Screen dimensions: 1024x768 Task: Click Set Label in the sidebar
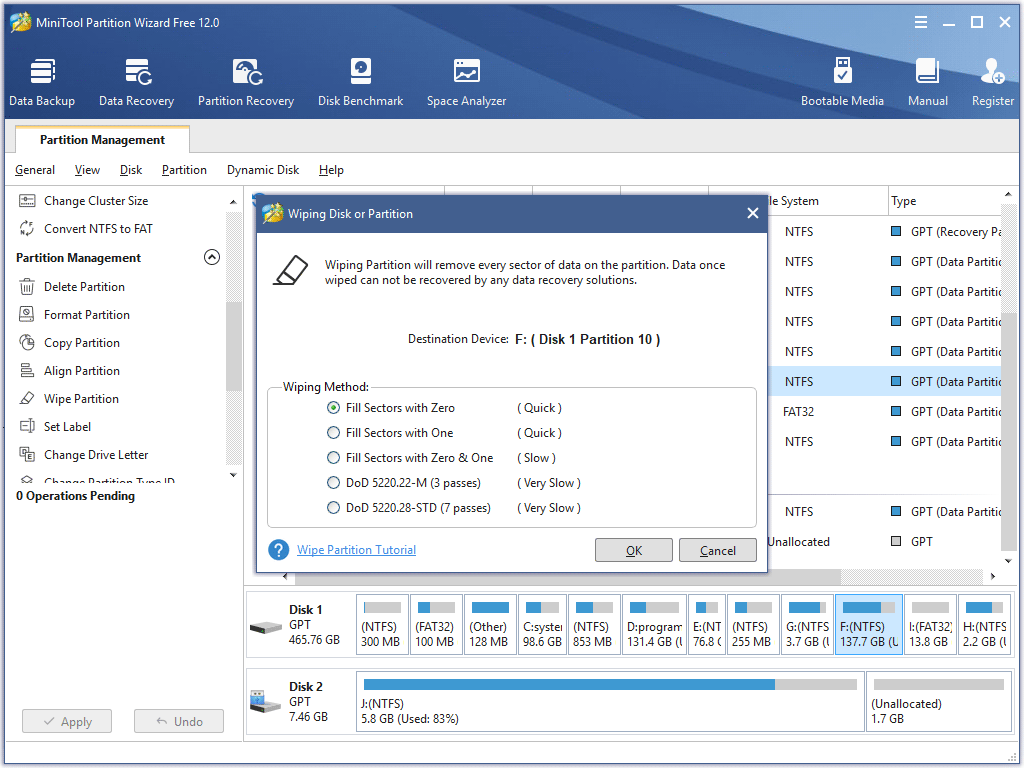[x=67, y=426]
